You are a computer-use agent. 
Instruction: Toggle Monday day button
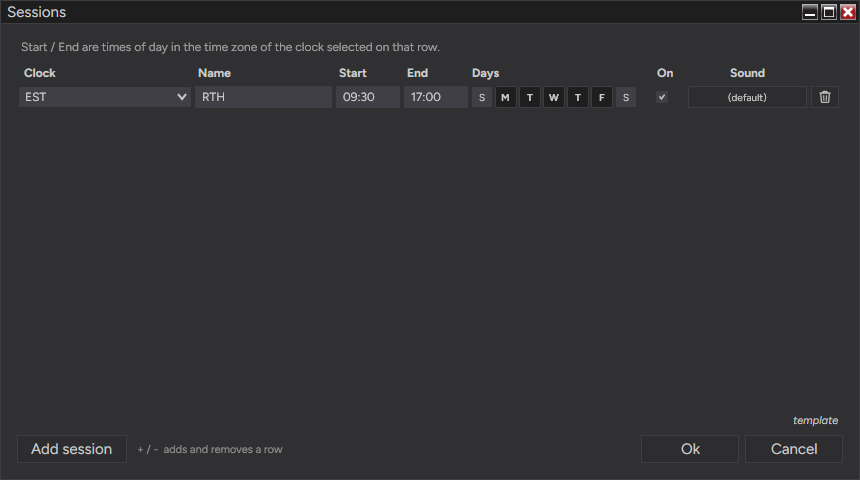[x=506, y=98]
